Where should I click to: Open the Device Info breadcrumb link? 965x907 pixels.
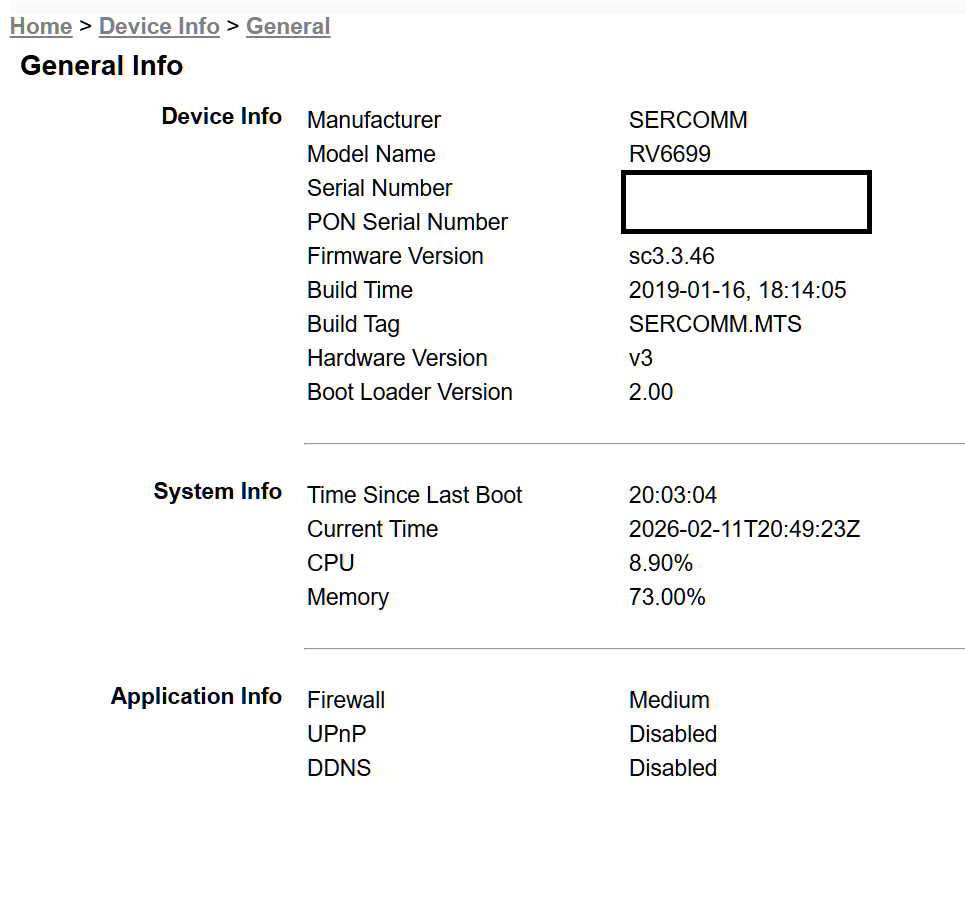[x=159, y=27]
